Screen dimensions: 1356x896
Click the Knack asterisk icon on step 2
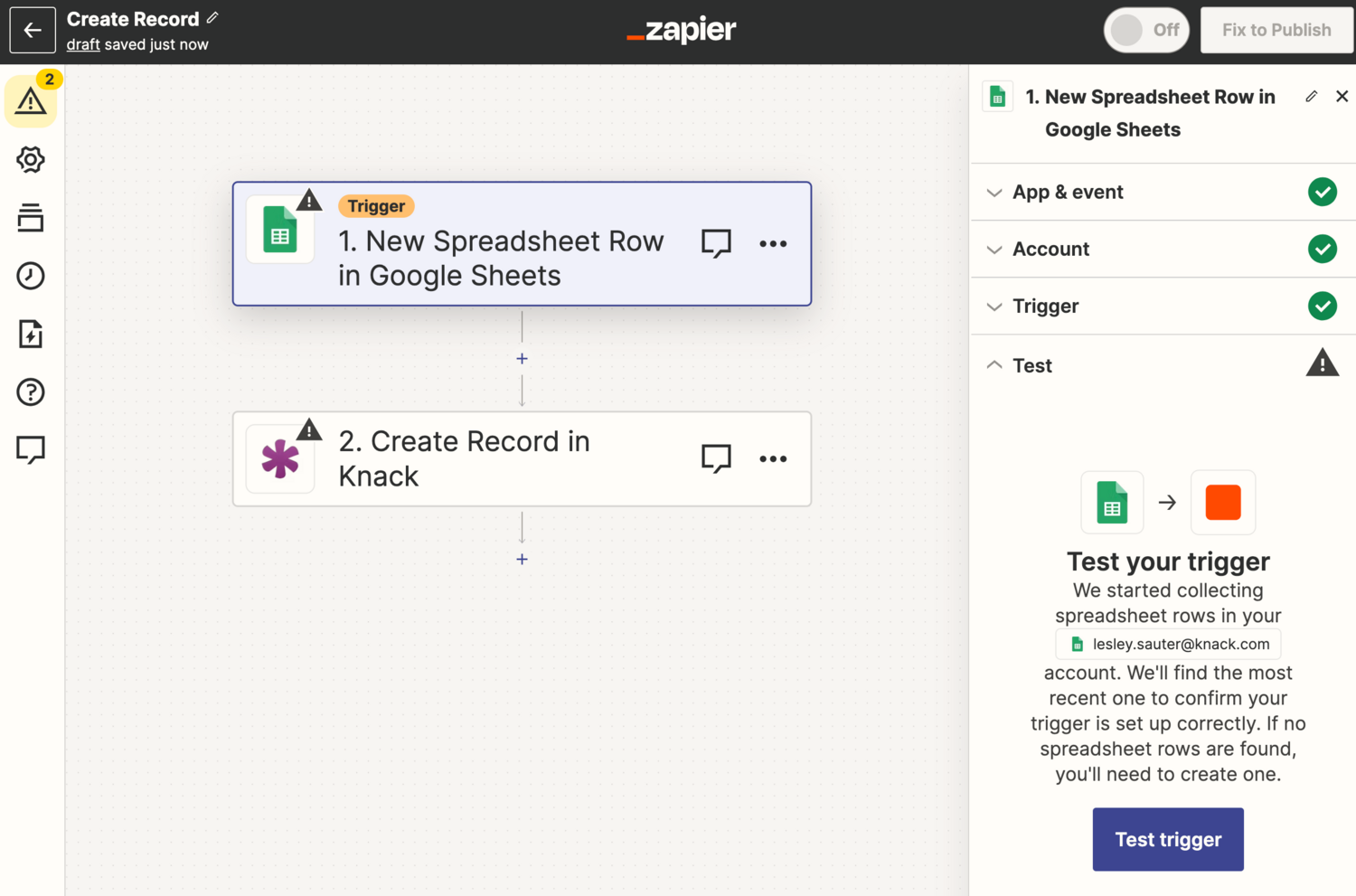280,459
